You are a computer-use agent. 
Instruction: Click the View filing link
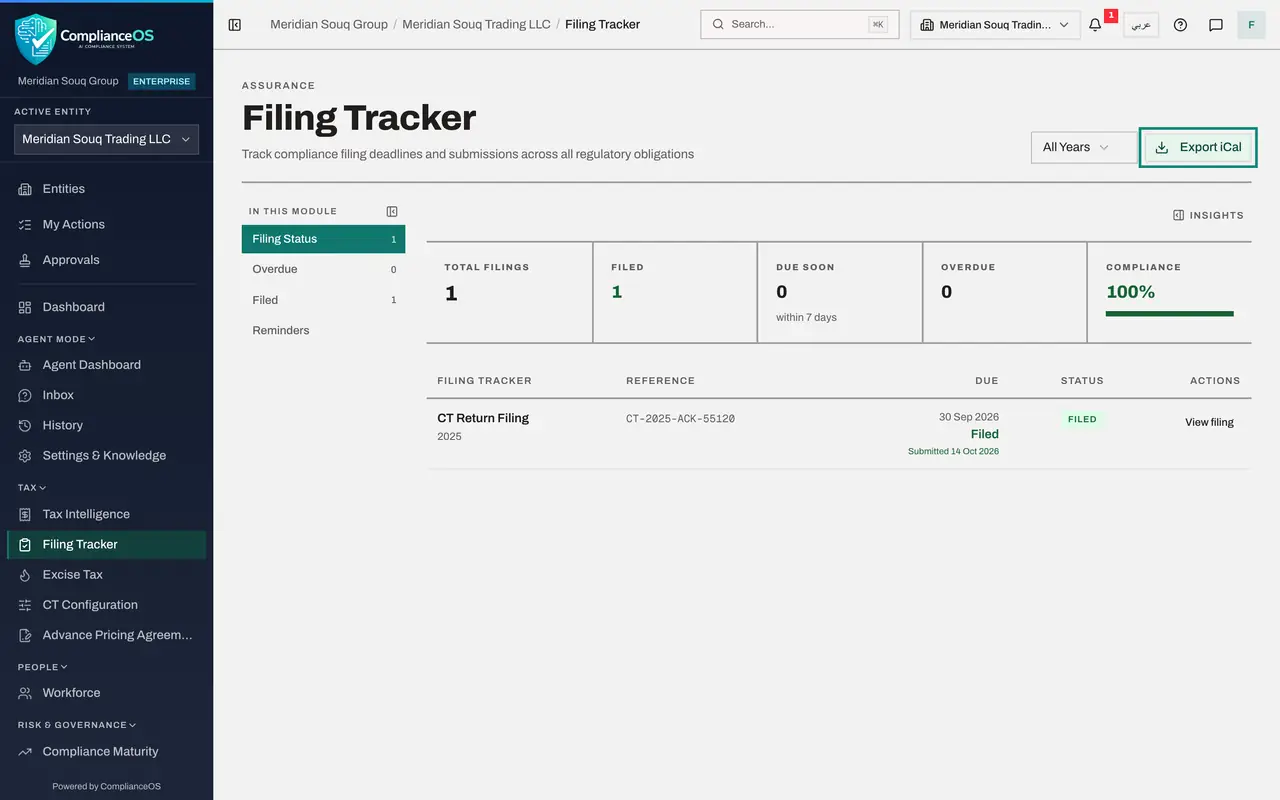pos(1209,422)
